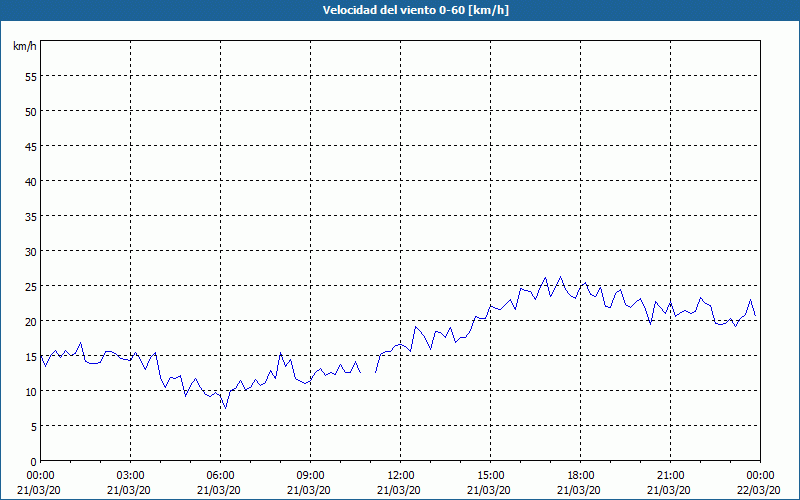Viewport: 800px width, 500px height.
Task: Select the 0 value on the y-axis
Action: point(34,462)
